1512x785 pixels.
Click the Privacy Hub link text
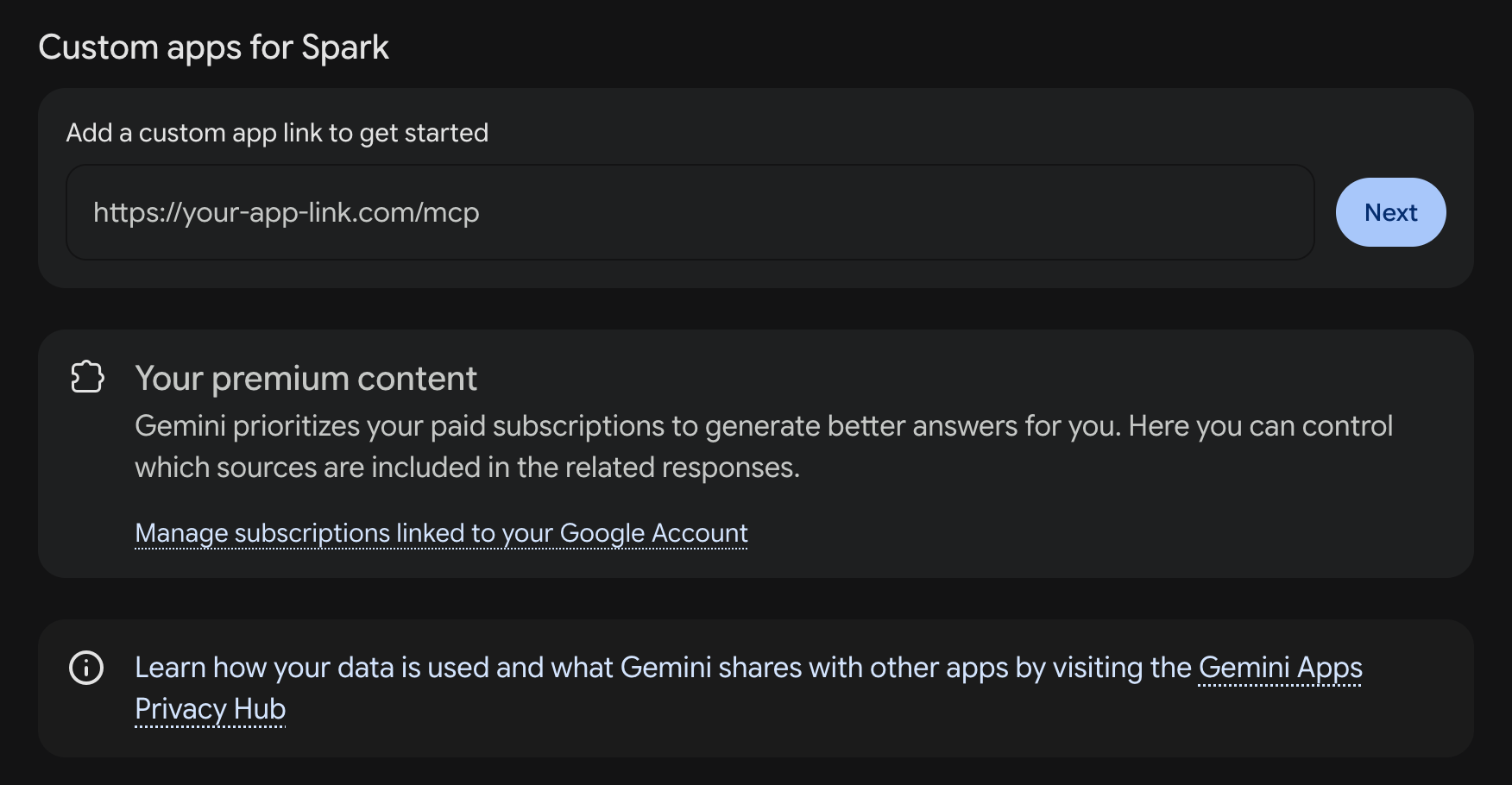[x=210, y=709]
